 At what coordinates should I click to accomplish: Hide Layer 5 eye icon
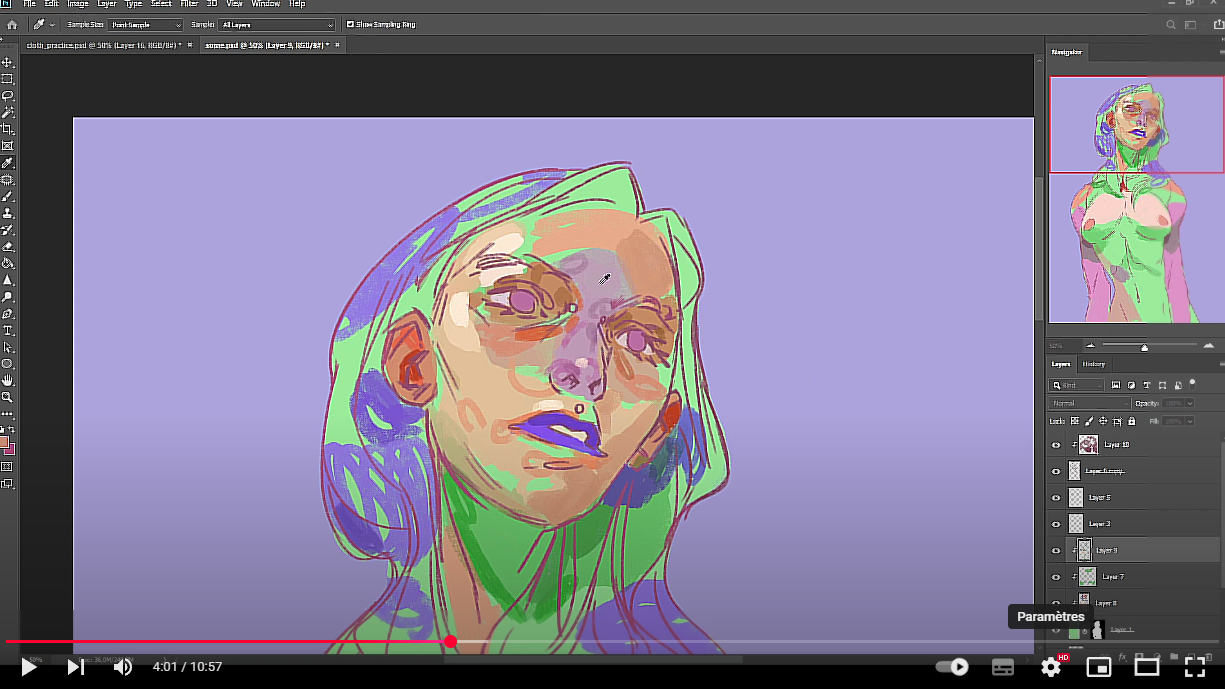[1056, 497]
